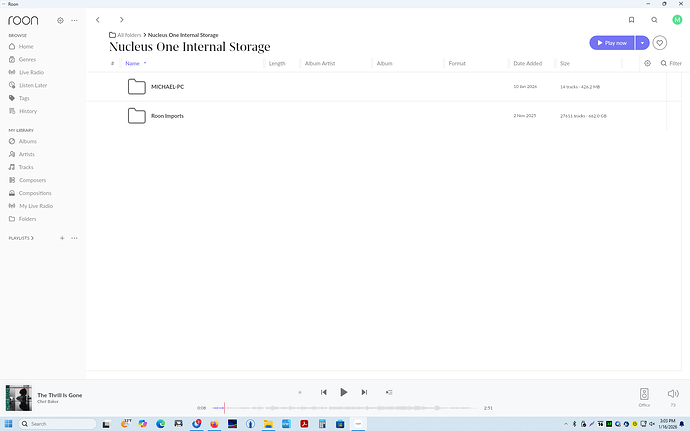Go forward with the right arrow

click(x=121, y=20)
